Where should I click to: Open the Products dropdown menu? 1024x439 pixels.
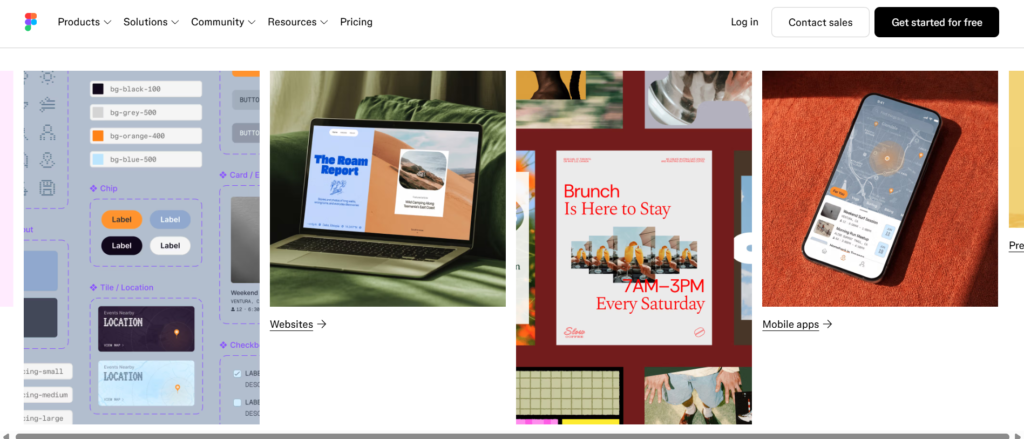click(x=84, y=22)
